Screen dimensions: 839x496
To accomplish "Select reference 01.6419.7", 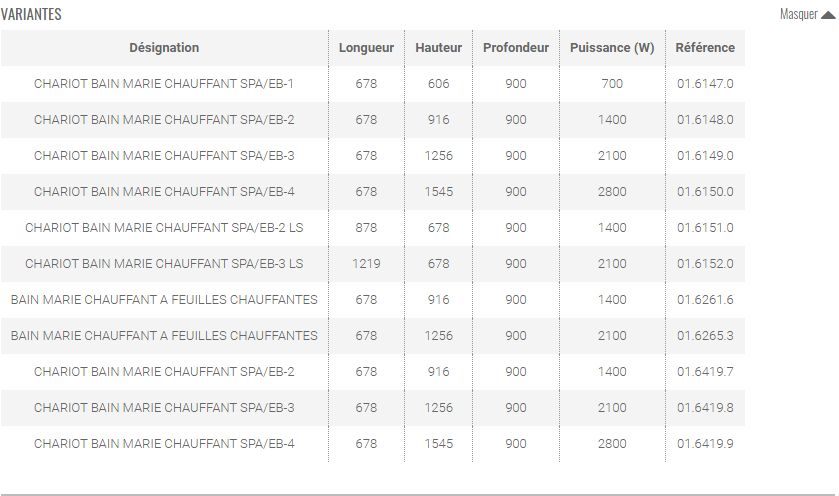I will click(705, 372).
